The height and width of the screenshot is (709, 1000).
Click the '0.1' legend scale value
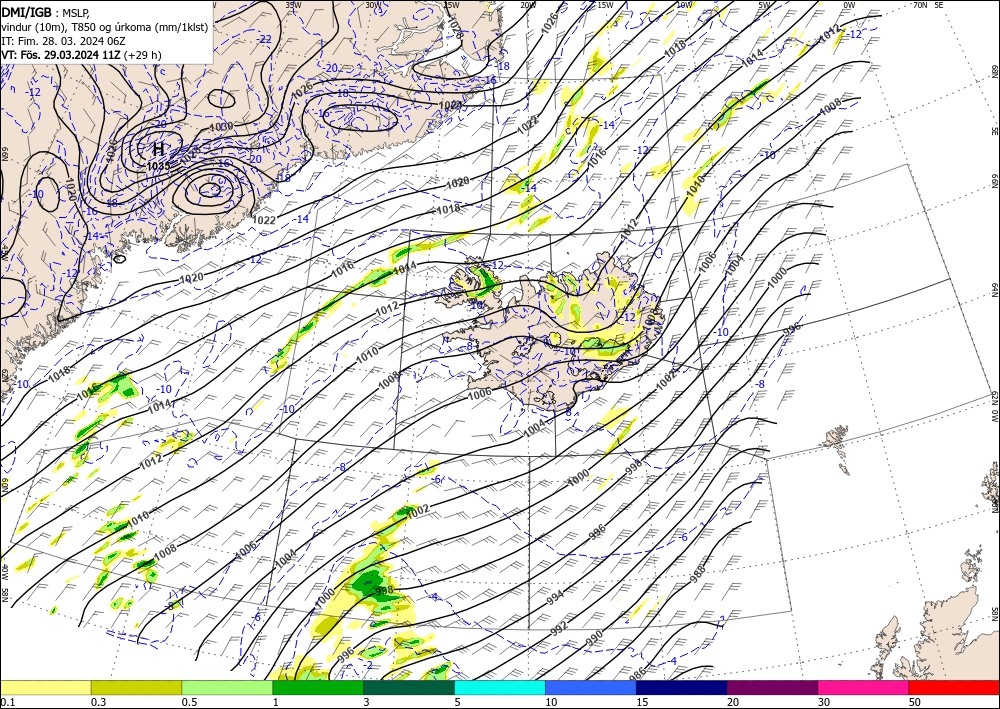pyautogui.click(x=6, y=702)
